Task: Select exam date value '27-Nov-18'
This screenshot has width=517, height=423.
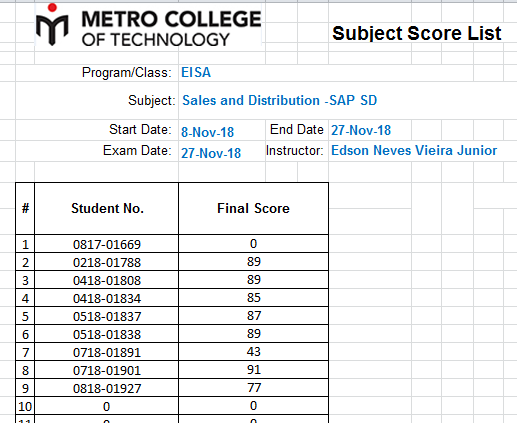Action: click(211, 153)
